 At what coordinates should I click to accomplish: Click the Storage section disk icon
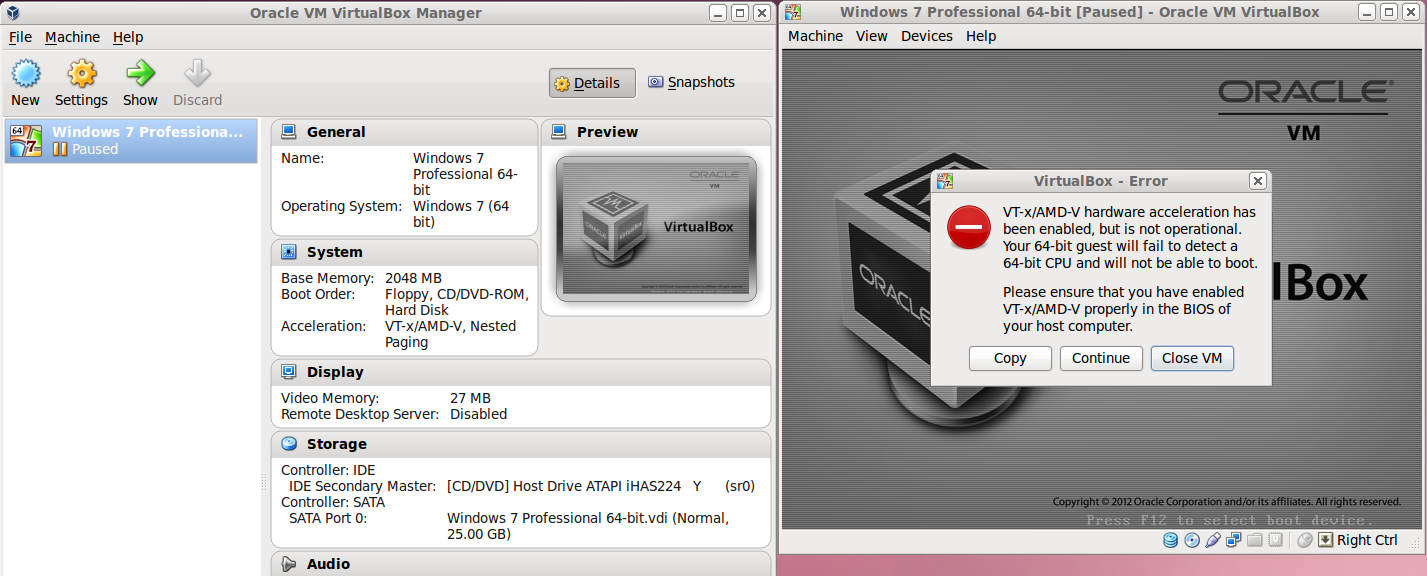point(289,444)
